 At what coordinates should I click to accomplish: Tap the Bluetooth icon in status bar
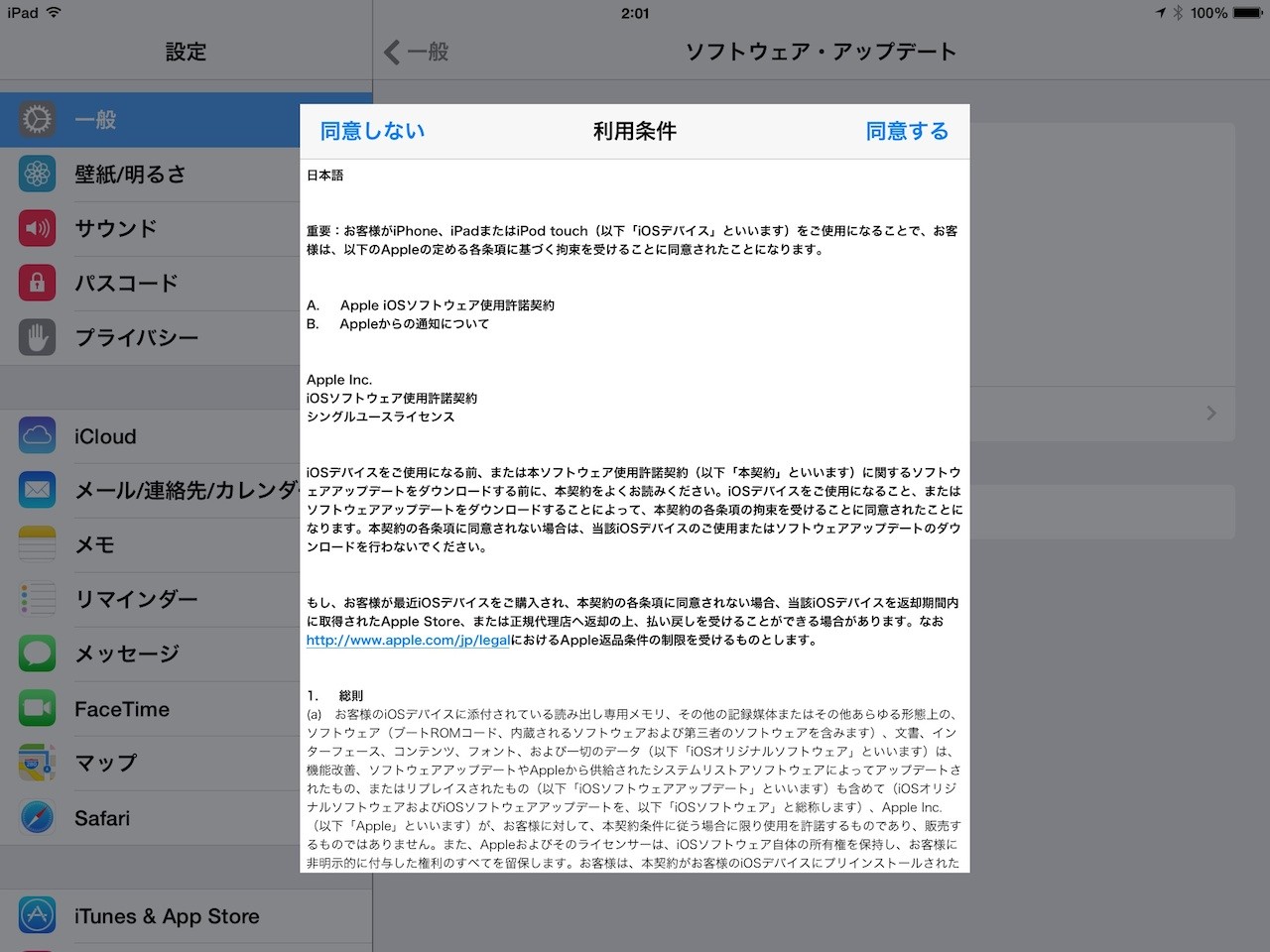1179,13
